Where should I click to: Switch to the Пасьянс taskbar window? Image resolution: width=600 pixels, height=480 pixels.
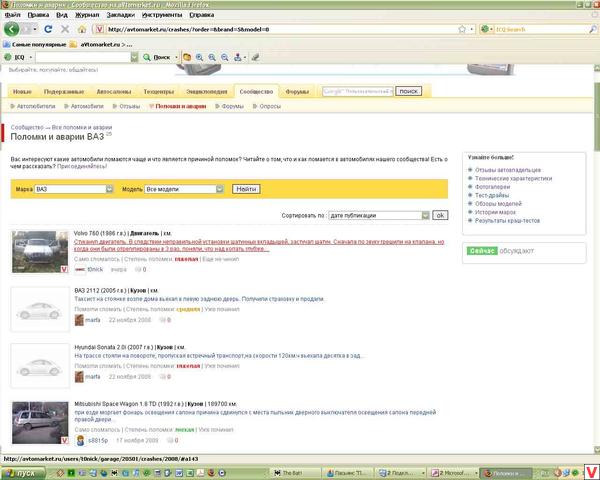pyautogui.click(x=347, y=473)
